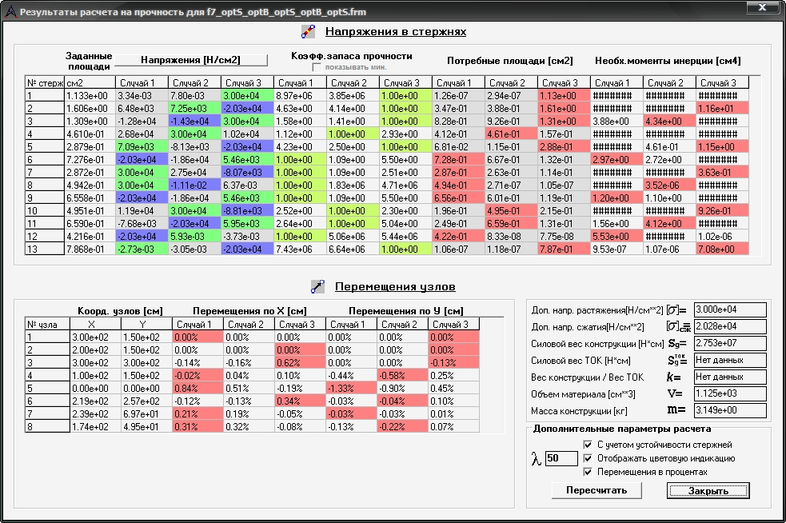Click displacement cell 0.45% in node 5
The width and height of the screenshot is (786, 523).
pyautogui.click(x=454, y=389)
